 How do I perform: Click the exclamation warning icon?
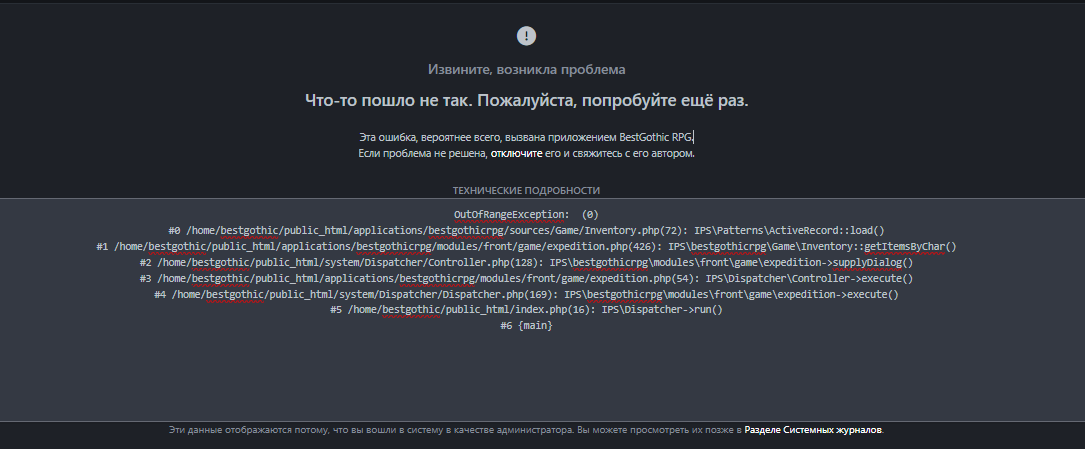pyautogui.click(x=526, y=36)
